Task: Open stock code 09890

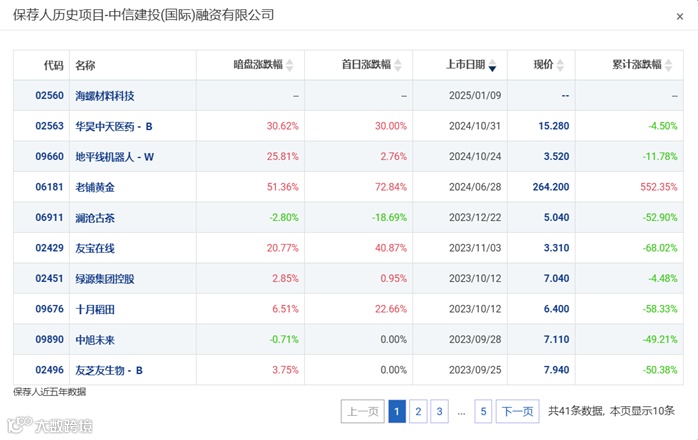Action: click(49, 339)
